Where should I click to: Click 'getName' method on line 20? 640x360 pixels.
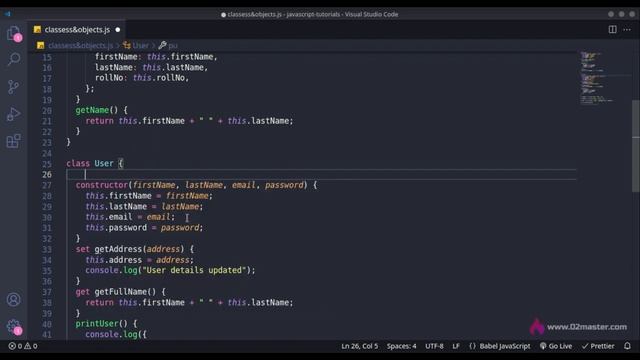(x=92, y=110)
